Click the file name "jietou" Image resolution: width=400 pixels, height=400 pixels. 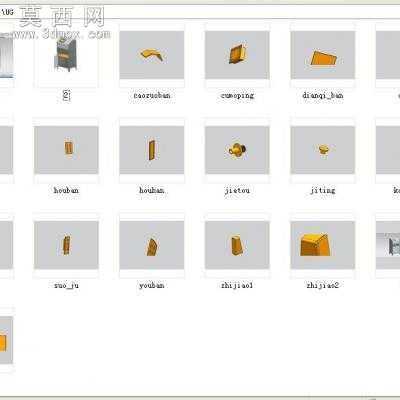pos(237,191)
